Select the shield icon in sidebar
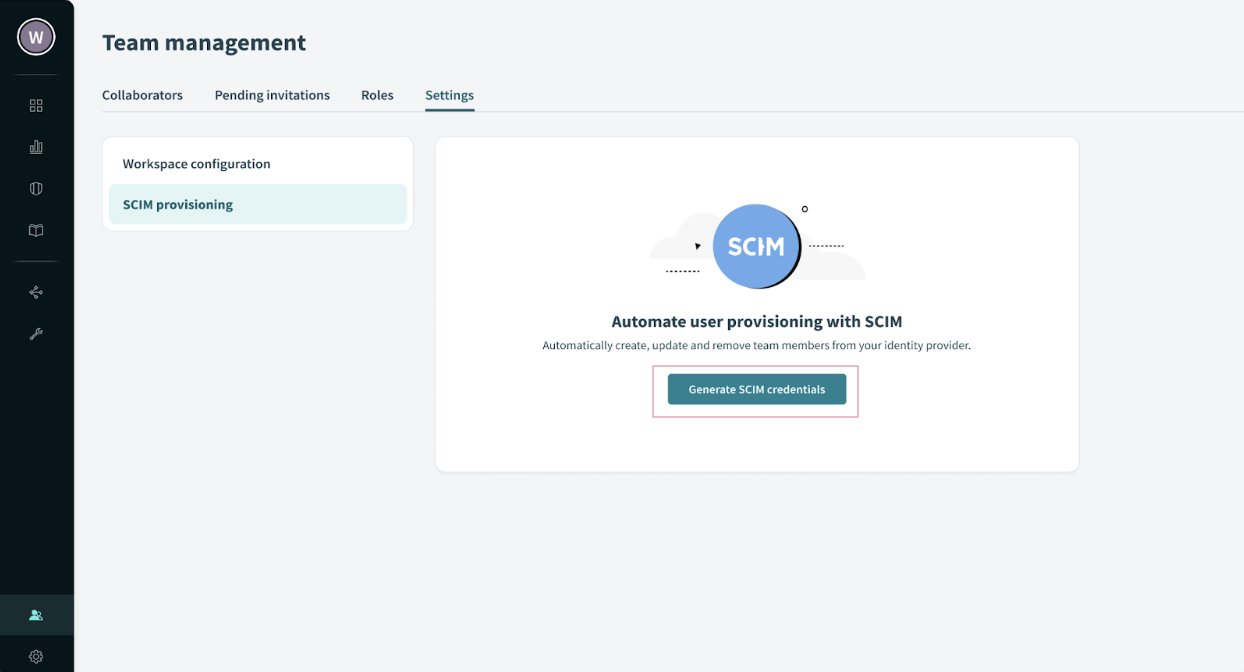Screen dimensions: 1244x672 [36, 189]
